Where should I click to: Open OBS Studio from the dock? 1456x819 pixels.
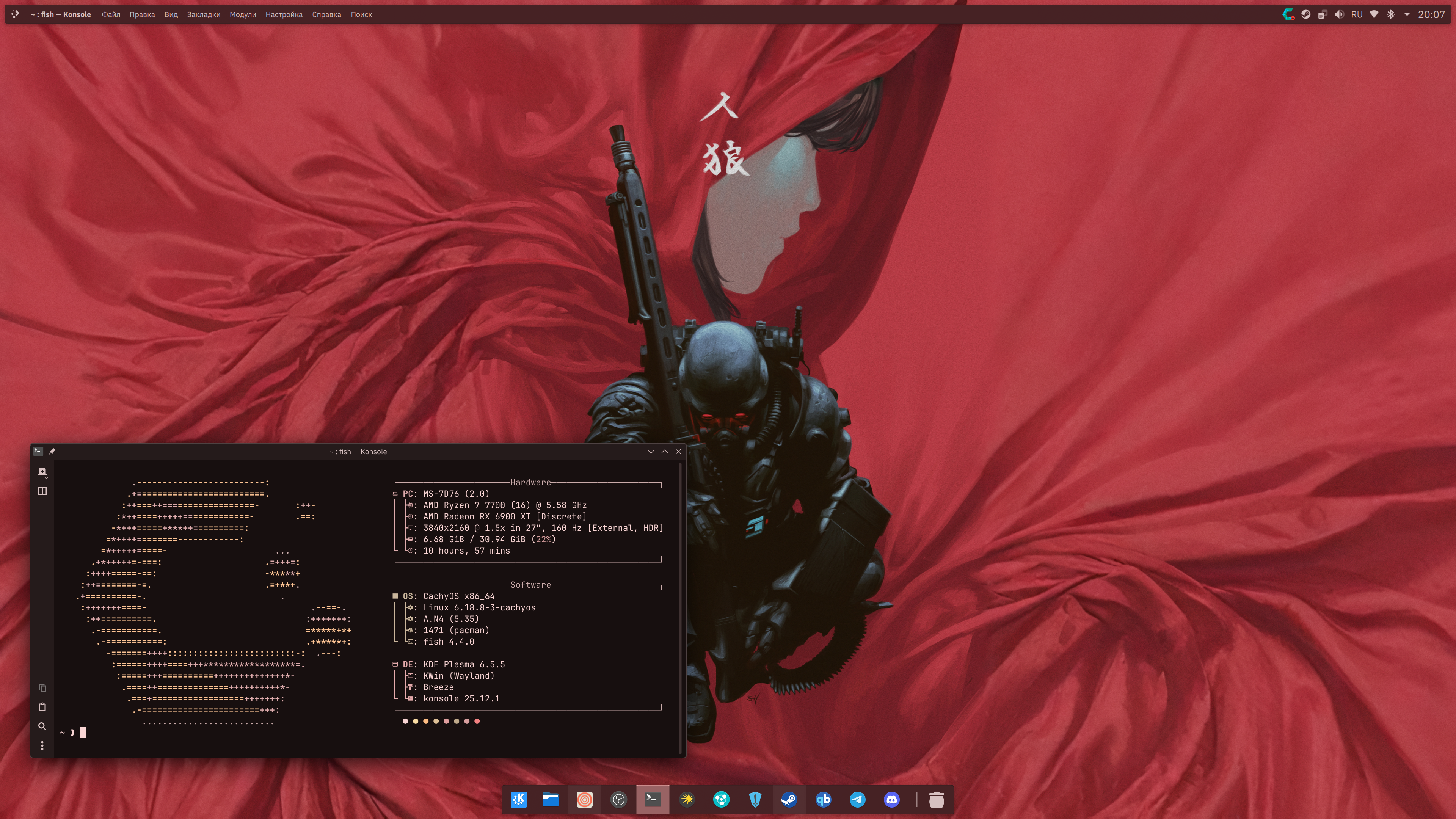coord(618,799)
